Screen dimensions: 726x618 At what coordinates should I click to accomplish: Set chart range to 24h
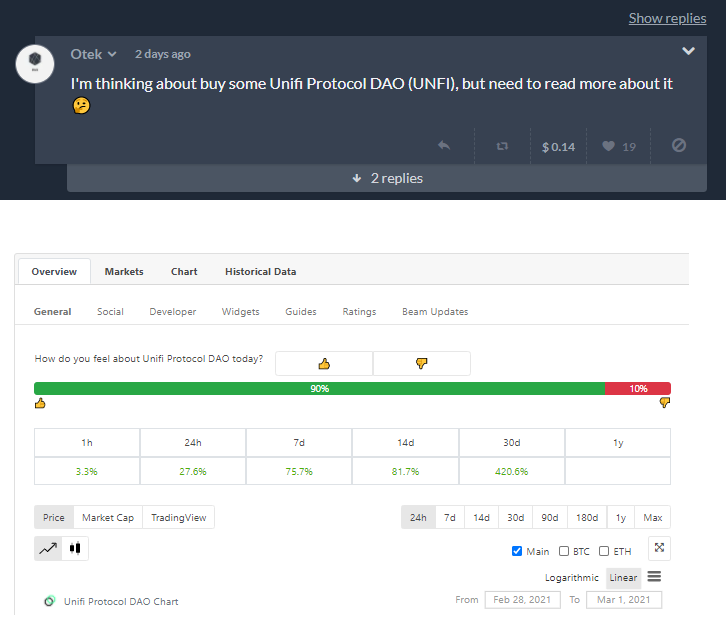pyautogui.click(x=418, y=518)
